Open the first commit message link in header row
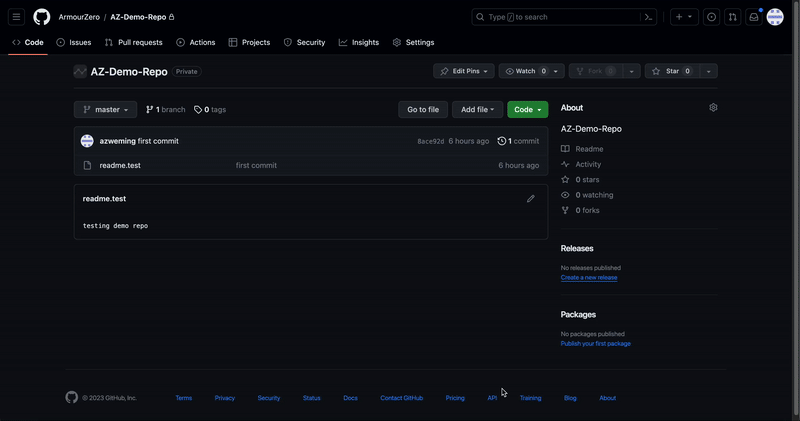This screenshot has height=421, width=800. 158,141
